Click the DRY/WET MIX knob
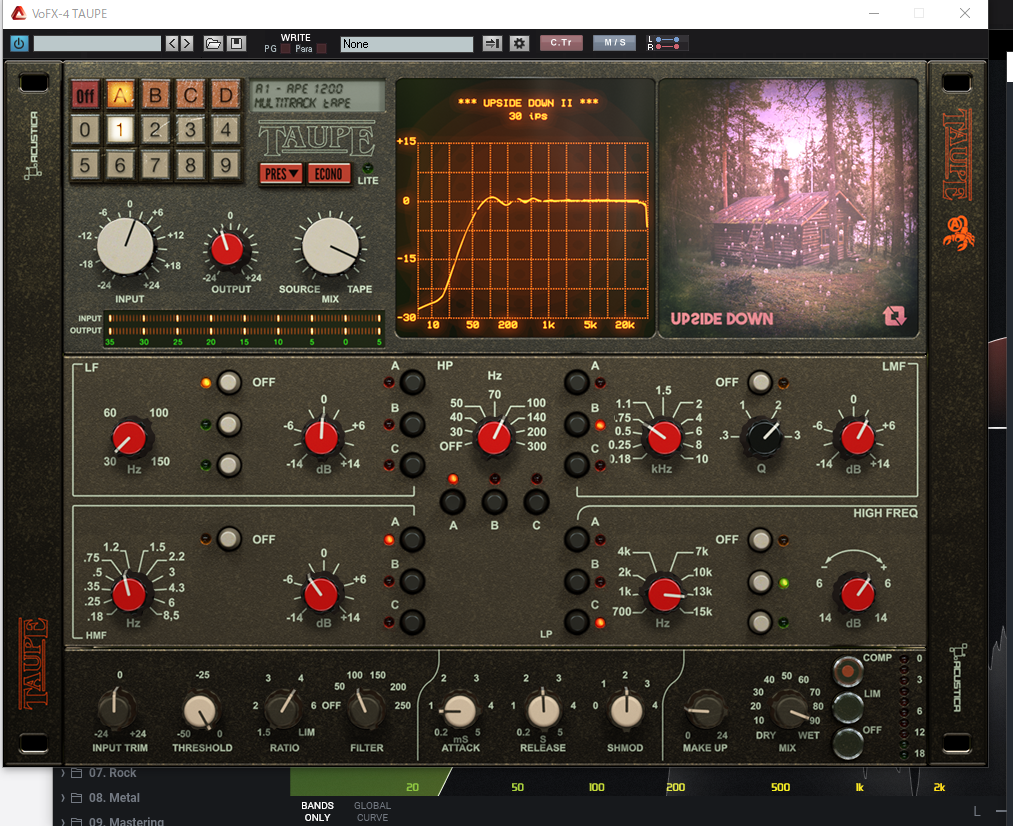The height and width of the screenshot is (826, 1013). coord(789,709)
